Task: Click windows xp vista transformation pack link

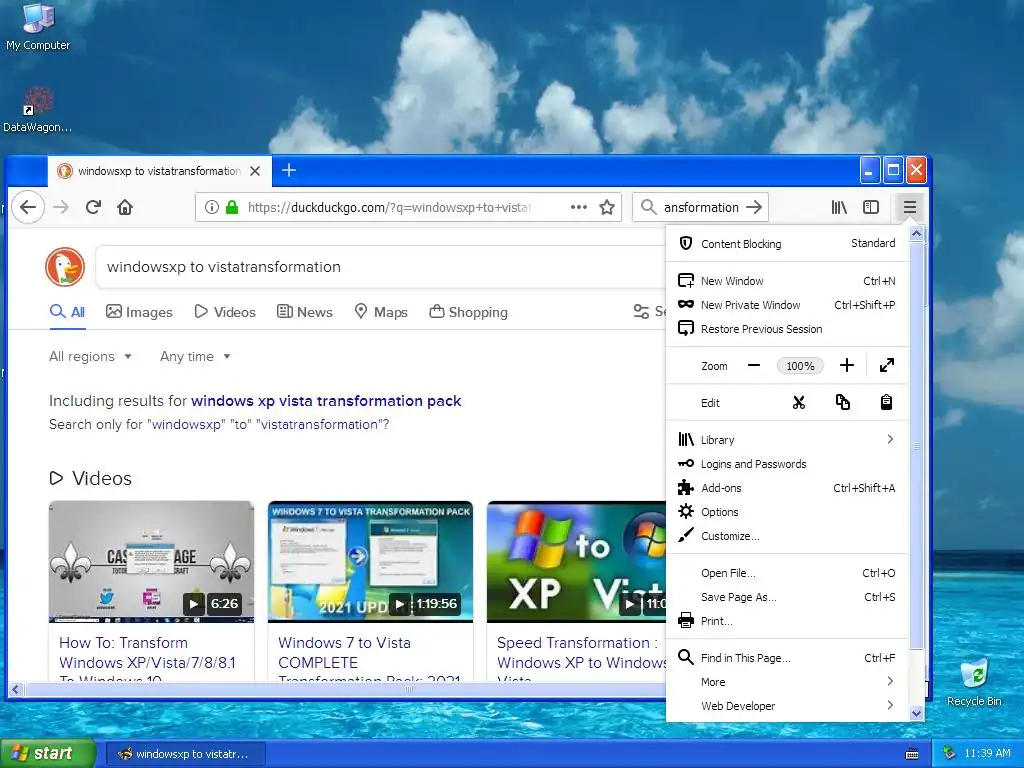Action: [x=326, y=401]
